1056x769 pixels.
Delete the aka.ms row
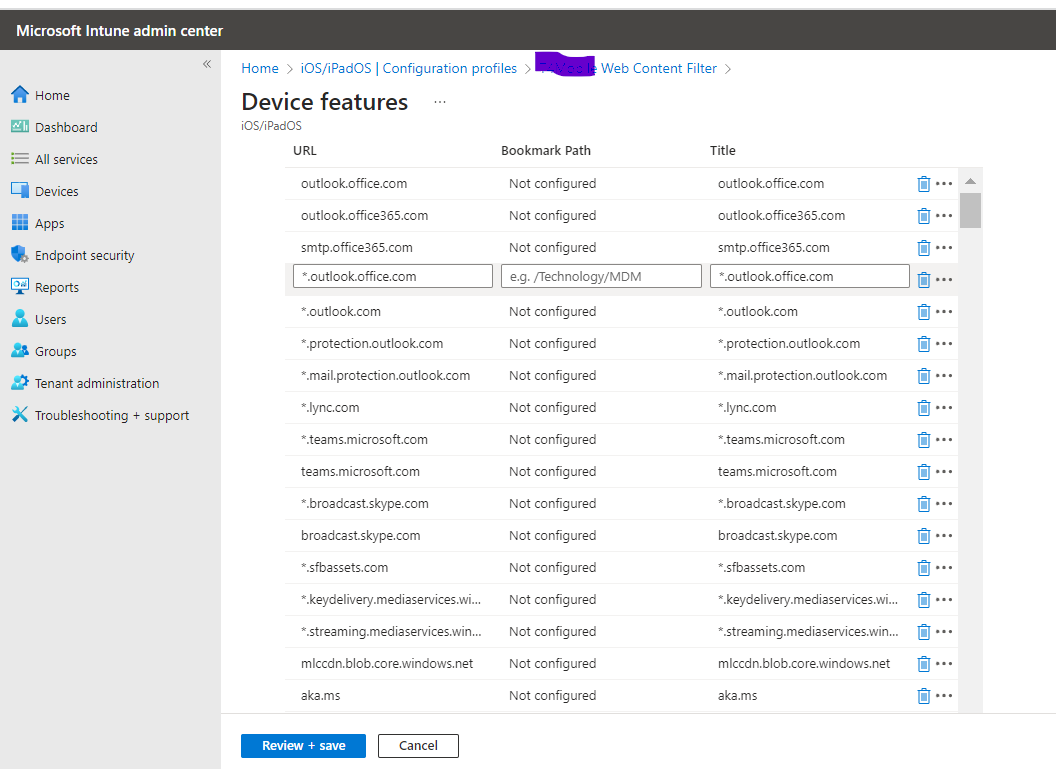coord(923,696)
